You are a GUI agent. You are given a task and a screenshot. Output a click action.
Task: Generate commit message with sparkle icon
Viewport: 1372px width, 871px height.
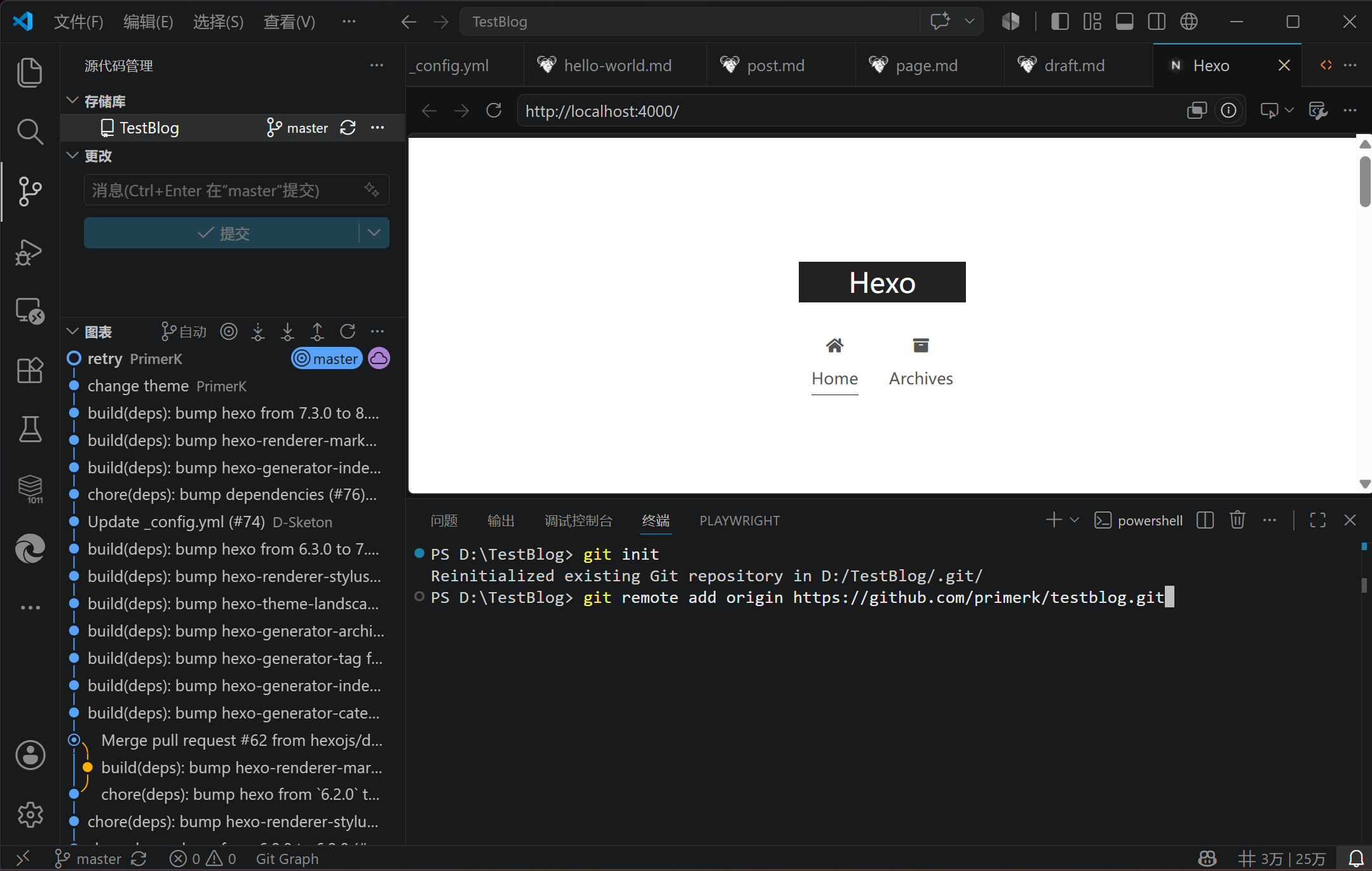point(372,190)
